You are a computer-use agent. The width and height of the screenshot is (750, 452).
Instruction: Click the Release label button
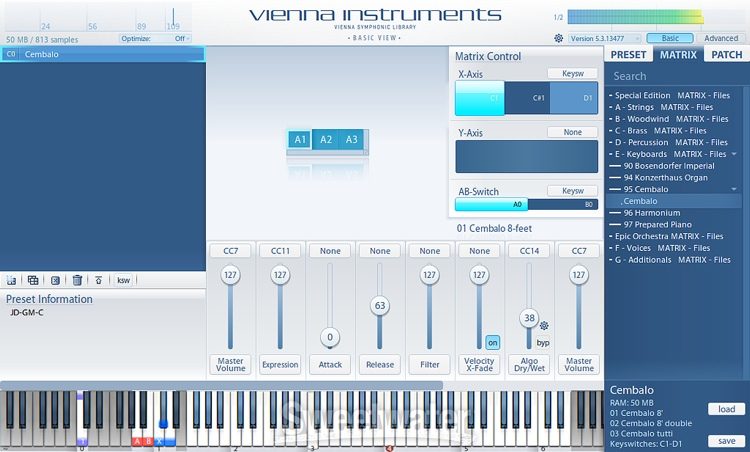click(380, 364)
